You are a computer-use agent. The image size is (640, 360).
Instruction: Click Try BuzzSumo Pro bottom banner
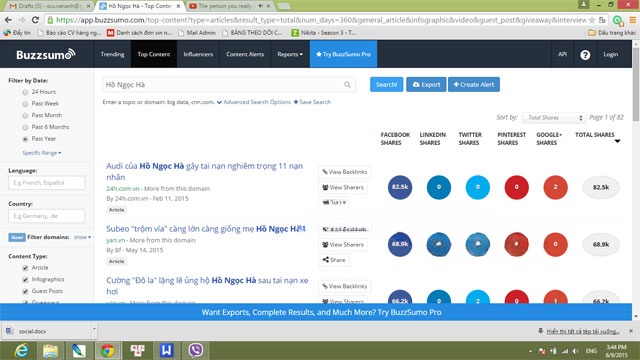(321, 312)
